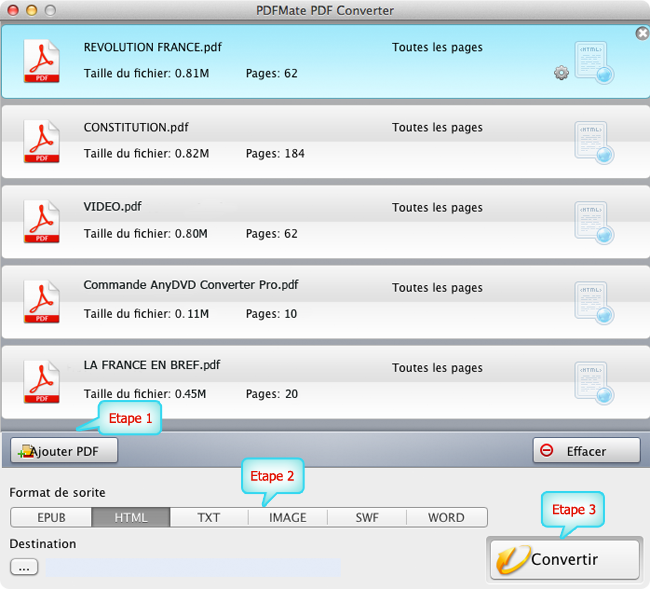The width and height of the screenshot is (650, 589).
Task: Select the CONSTITUTION.pdf file name
Action: click(x=136, y=127)
